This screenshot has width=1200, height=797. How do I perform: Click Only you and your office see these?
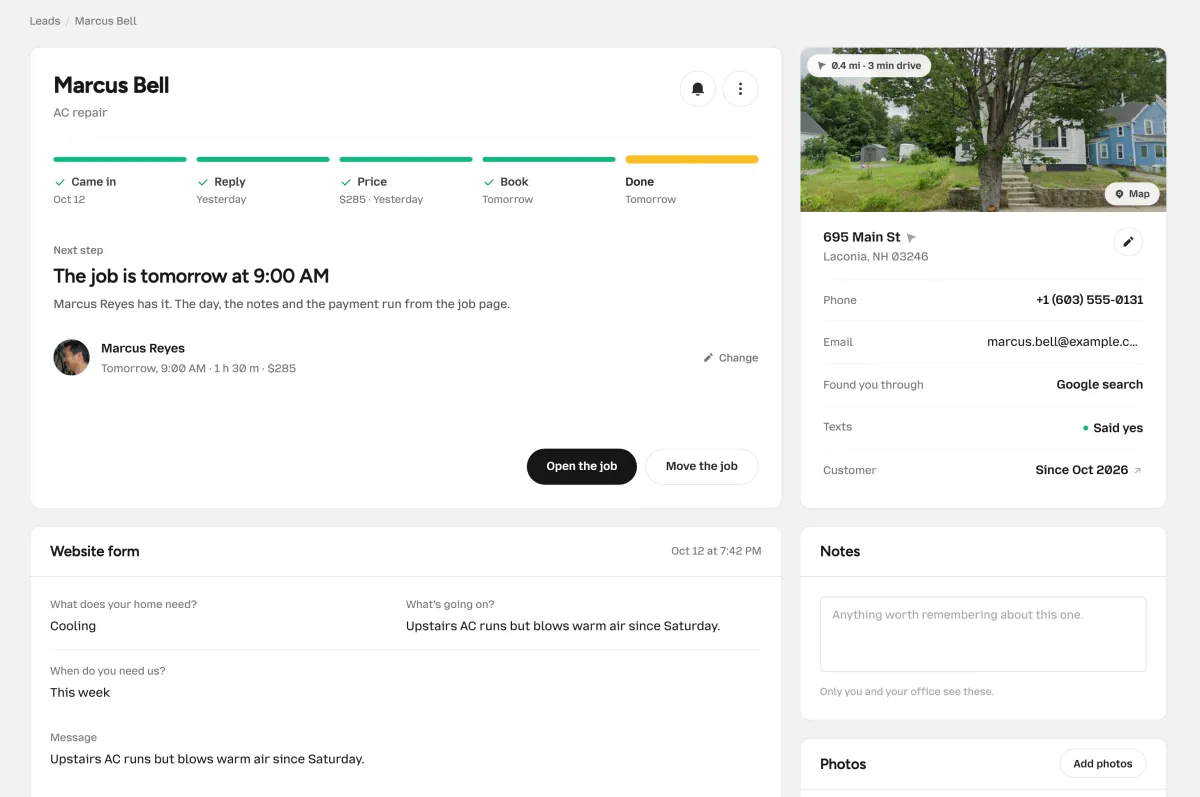point(907,692)
